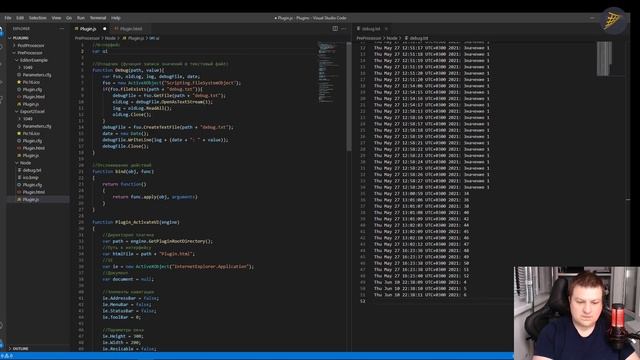Viewport: 640px width, 360px height.
Task: Open the Terminal menu
Action: click(98, 18)
